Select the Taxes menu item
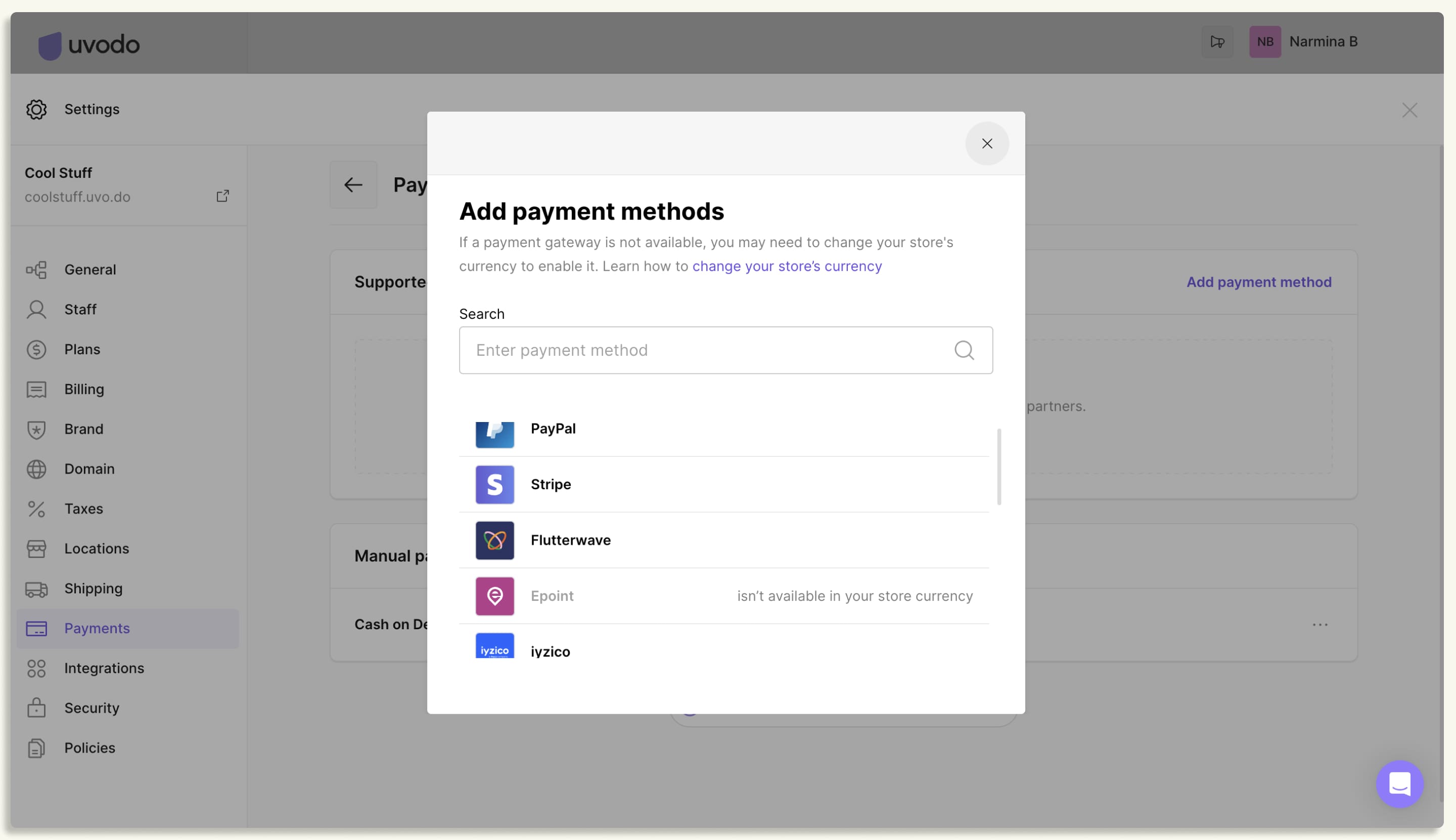Image resolution: width=1456 pixels, height=840 pixels. tap(84, 509)
